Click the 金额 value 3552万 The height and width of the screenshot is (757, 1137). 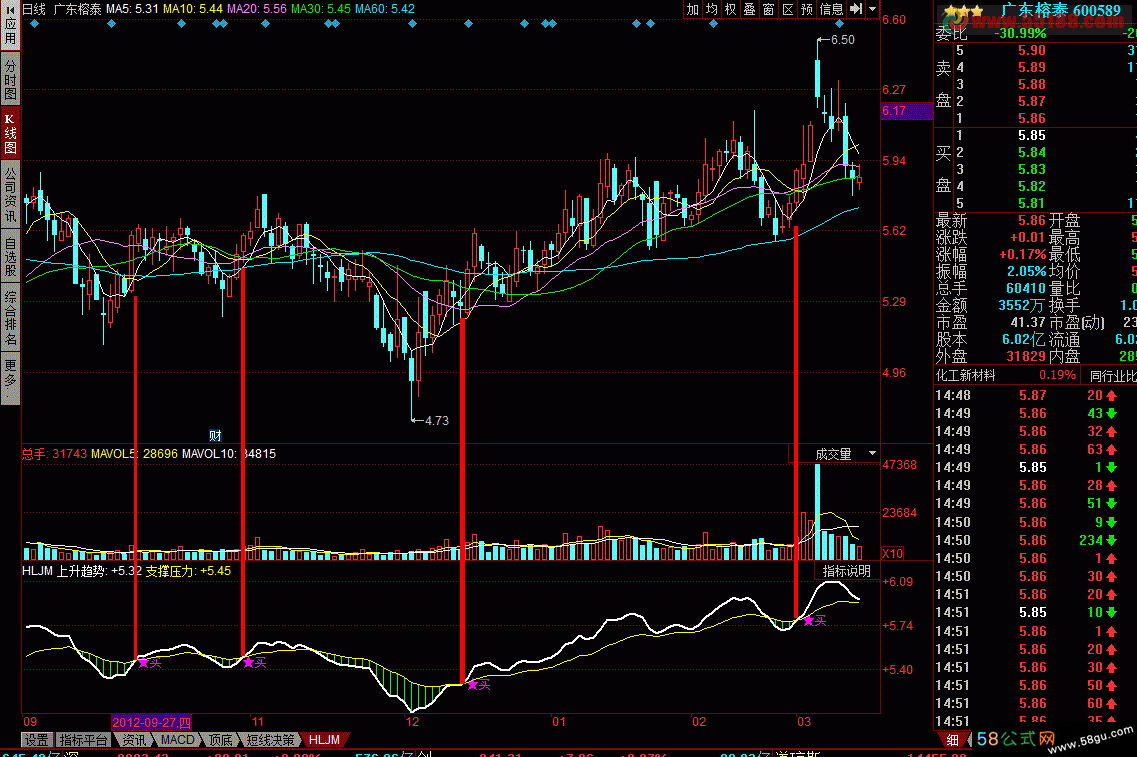1022,306
